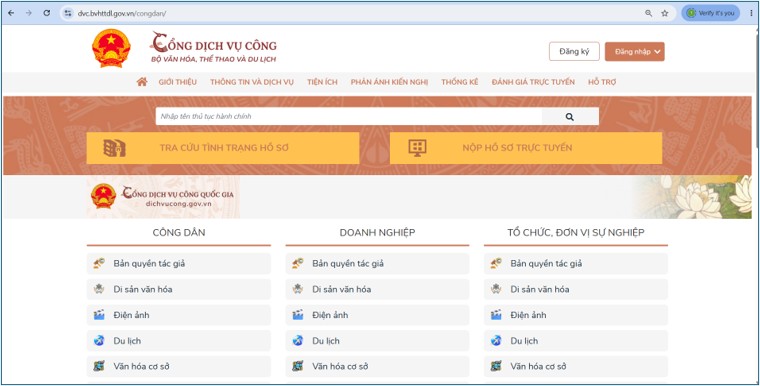
Task: Open Chrome three-dot menu
Action: (x=751, y=13)
